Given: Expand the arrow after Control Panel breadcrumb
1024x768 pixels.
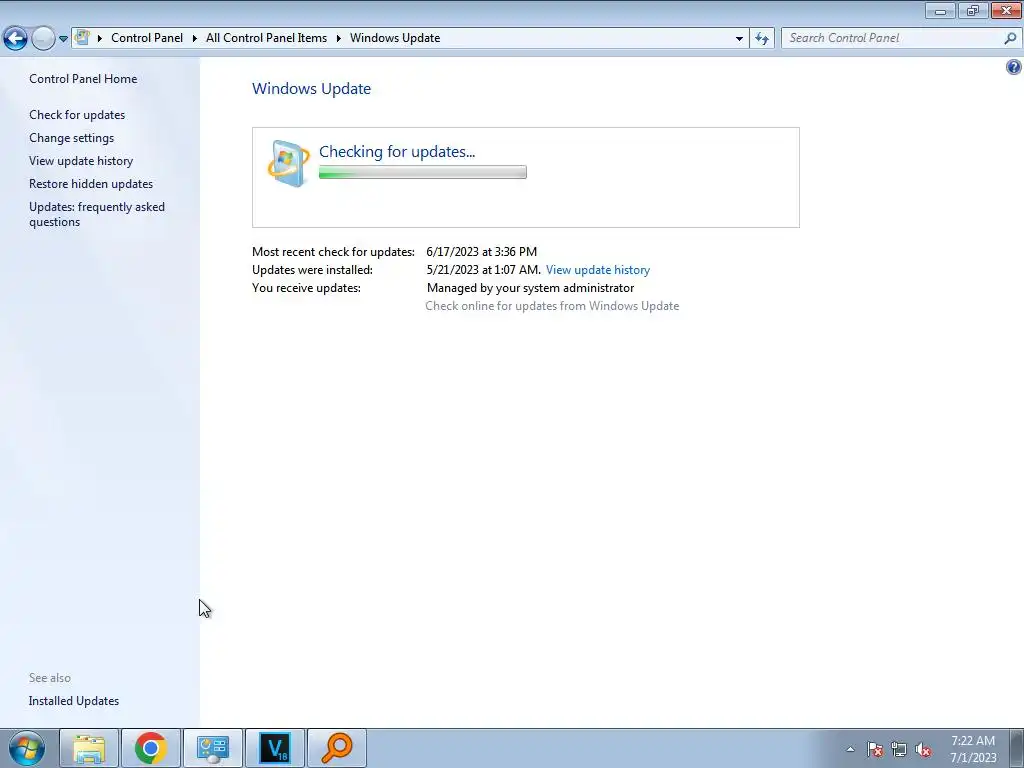Looking at the screenshot, I should click(x=195, y=39).
